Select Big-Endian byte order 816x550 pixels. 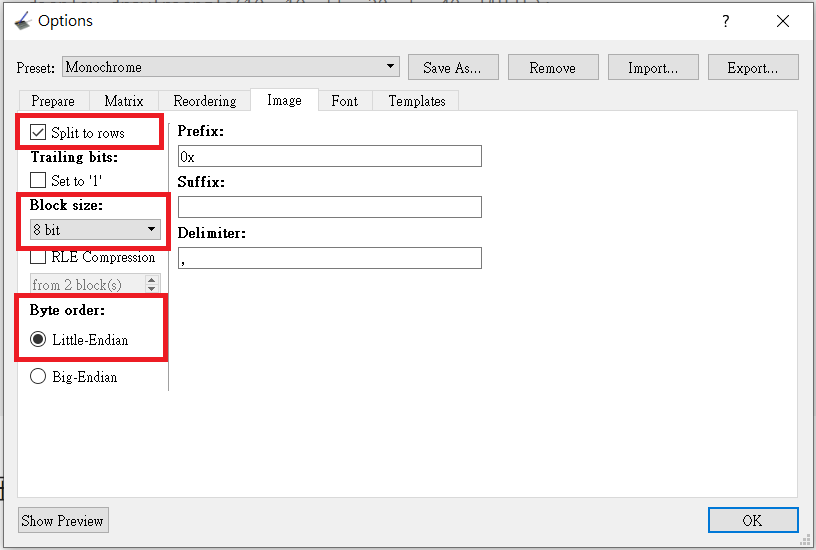pos(39,377)
